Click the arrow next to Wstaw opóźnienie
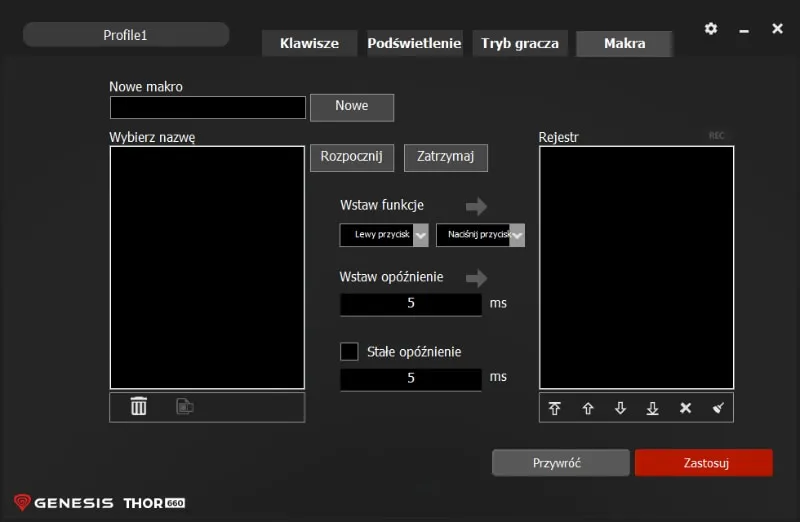The width and height of the screenshot is (800, 522). pyautogui.click(x=476, y=277)
